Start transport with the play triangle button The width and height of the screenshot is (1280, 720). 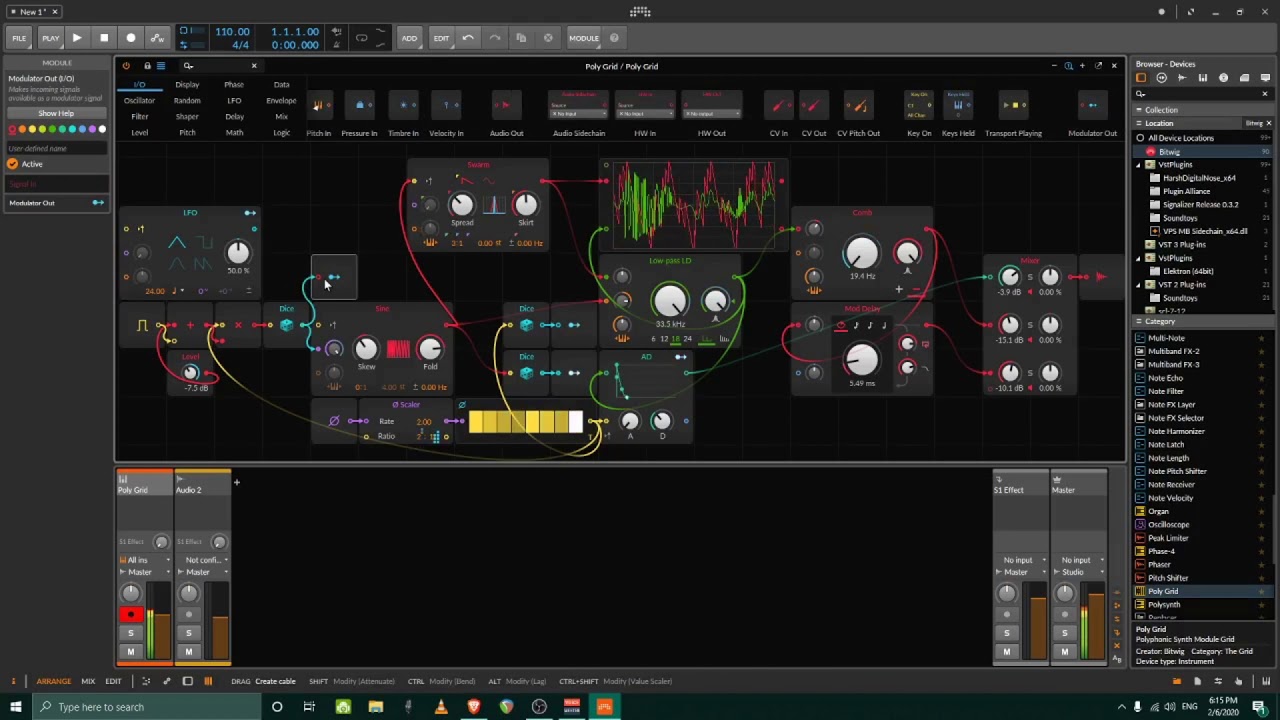[77, 38]
